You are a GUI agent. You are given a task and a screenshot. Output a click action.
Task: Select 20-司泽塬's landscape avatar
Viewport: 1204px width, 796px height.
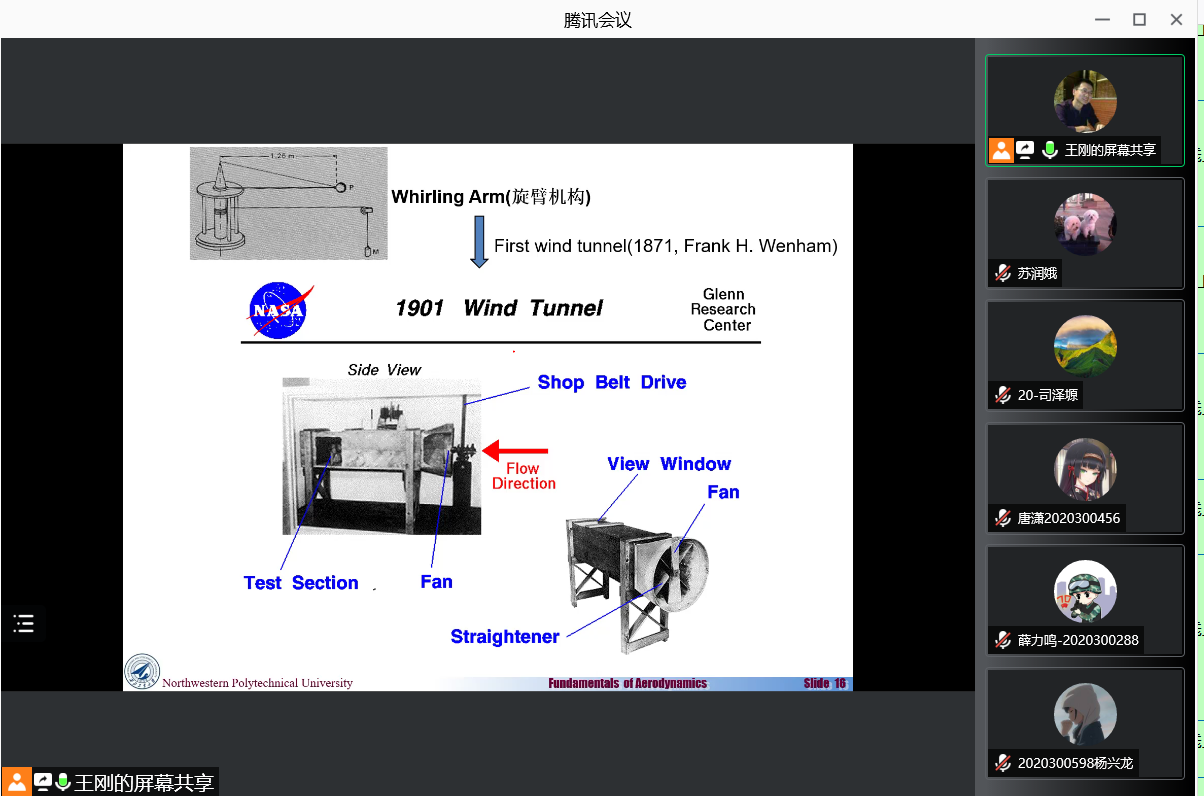[x=1085, y=347]
